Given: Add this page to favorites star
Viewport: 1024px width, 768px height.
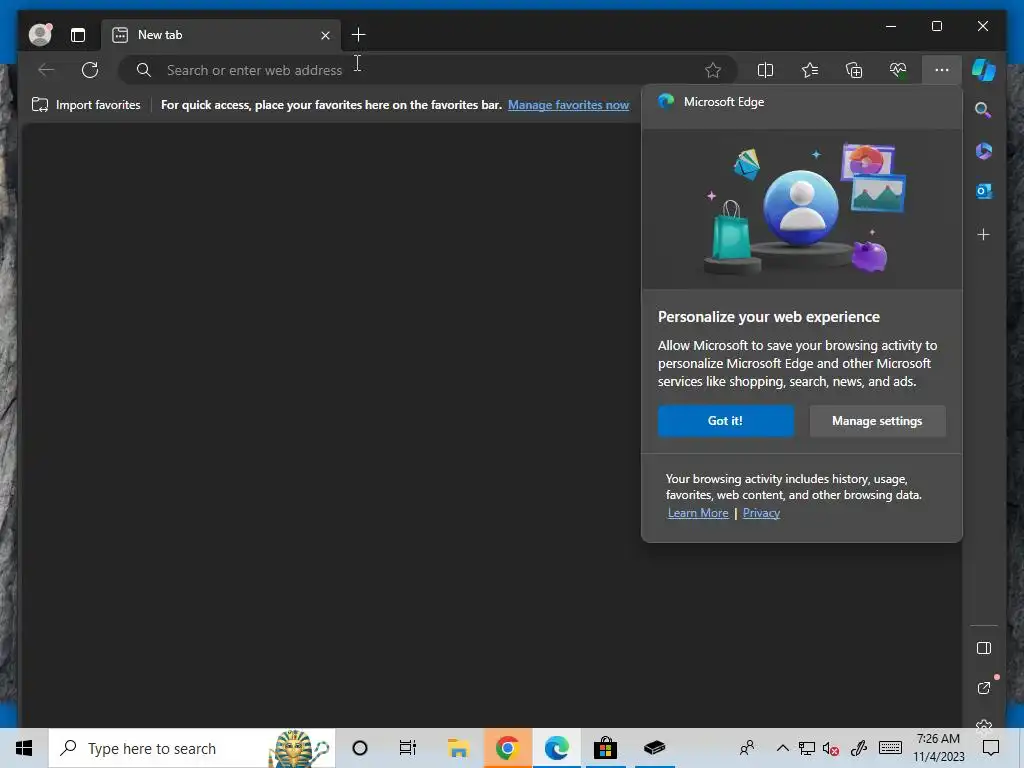Looking at the screenshot, I should coord(712,70).
